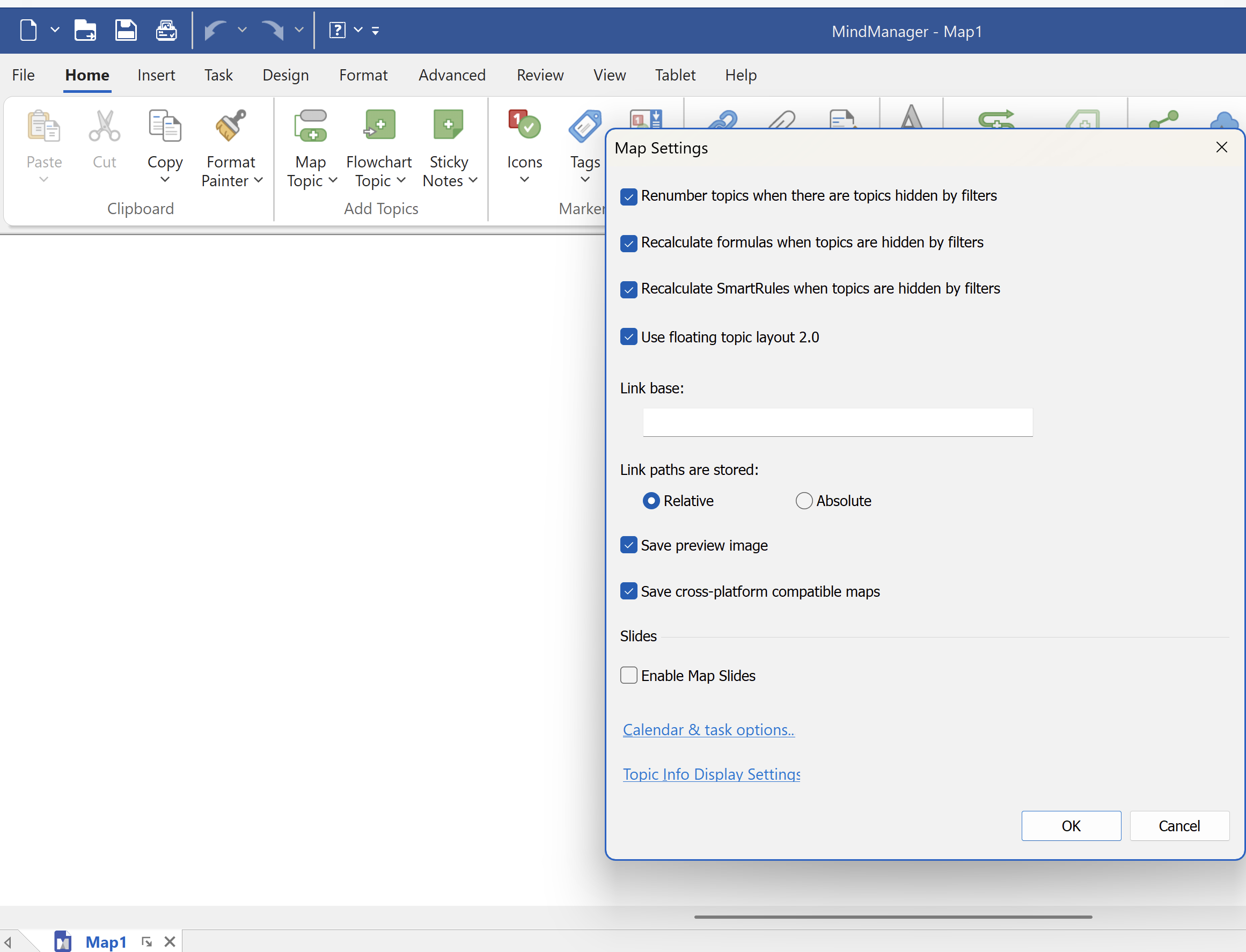The width and height of the screenshot is (1246, 952).
Task: Close the Map1 tab with its X icon
Action: pos(170,942)
